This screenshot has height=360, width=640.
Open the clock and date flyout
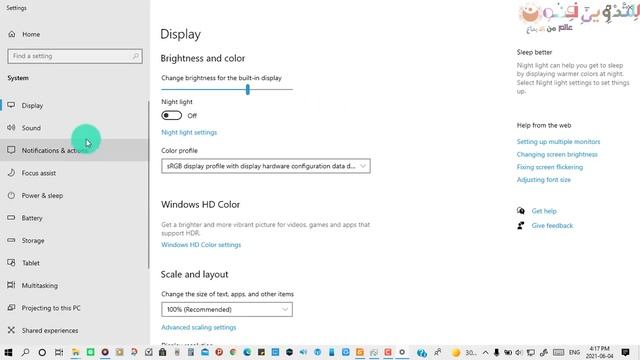click(600, 352)
